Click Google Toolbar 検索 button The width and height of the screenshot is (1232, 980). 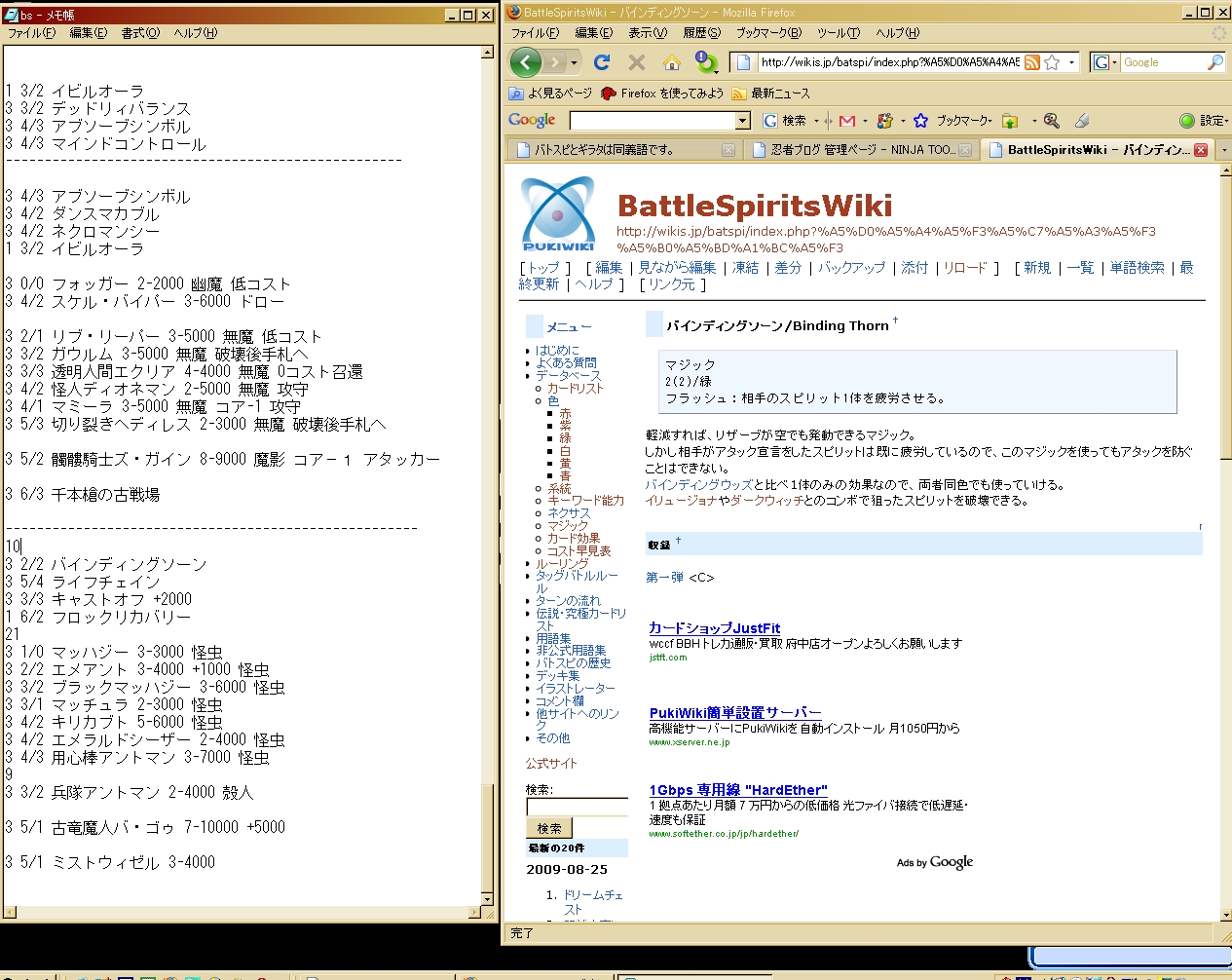[785, 121]
